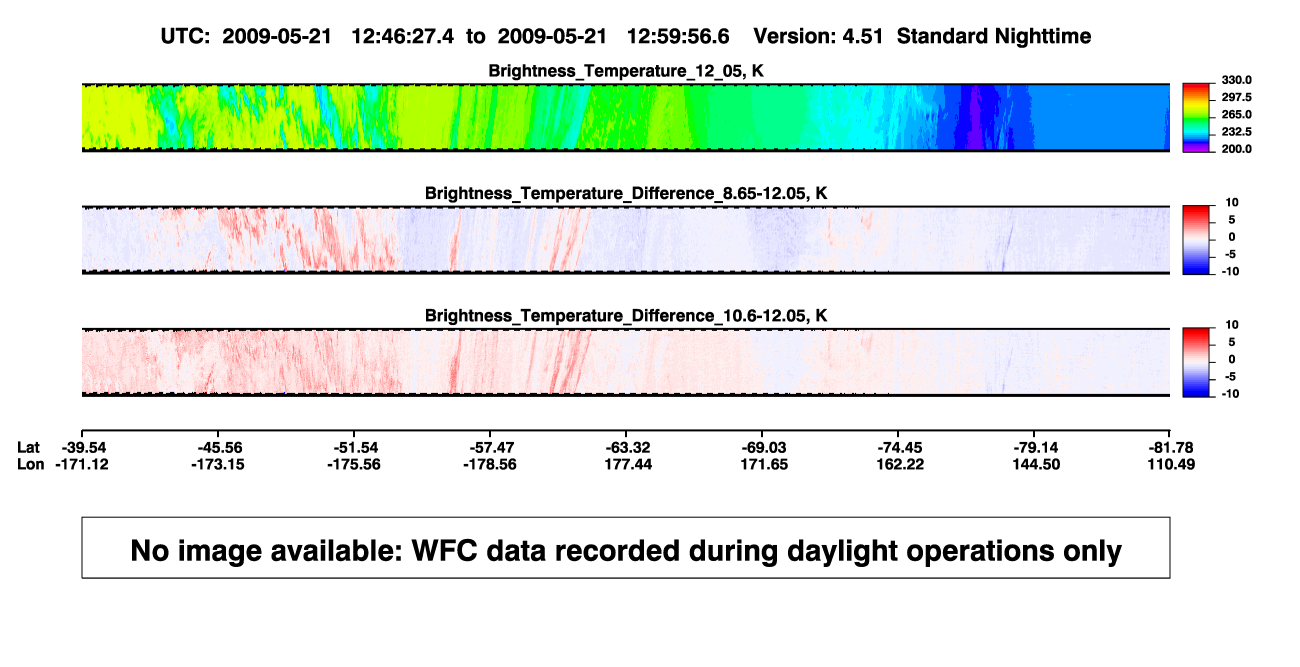Click latitude value -69.03
The image size is (1300, 667).
(762, 447)
